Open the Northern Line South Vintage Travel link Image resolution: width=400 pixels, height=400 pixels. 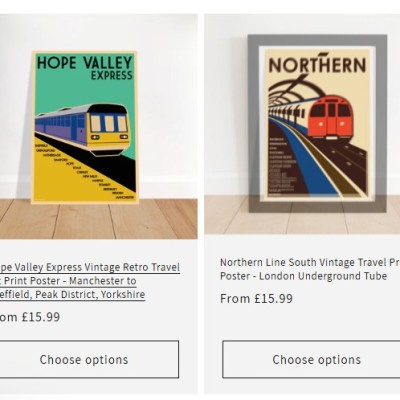tap(310, 262)
